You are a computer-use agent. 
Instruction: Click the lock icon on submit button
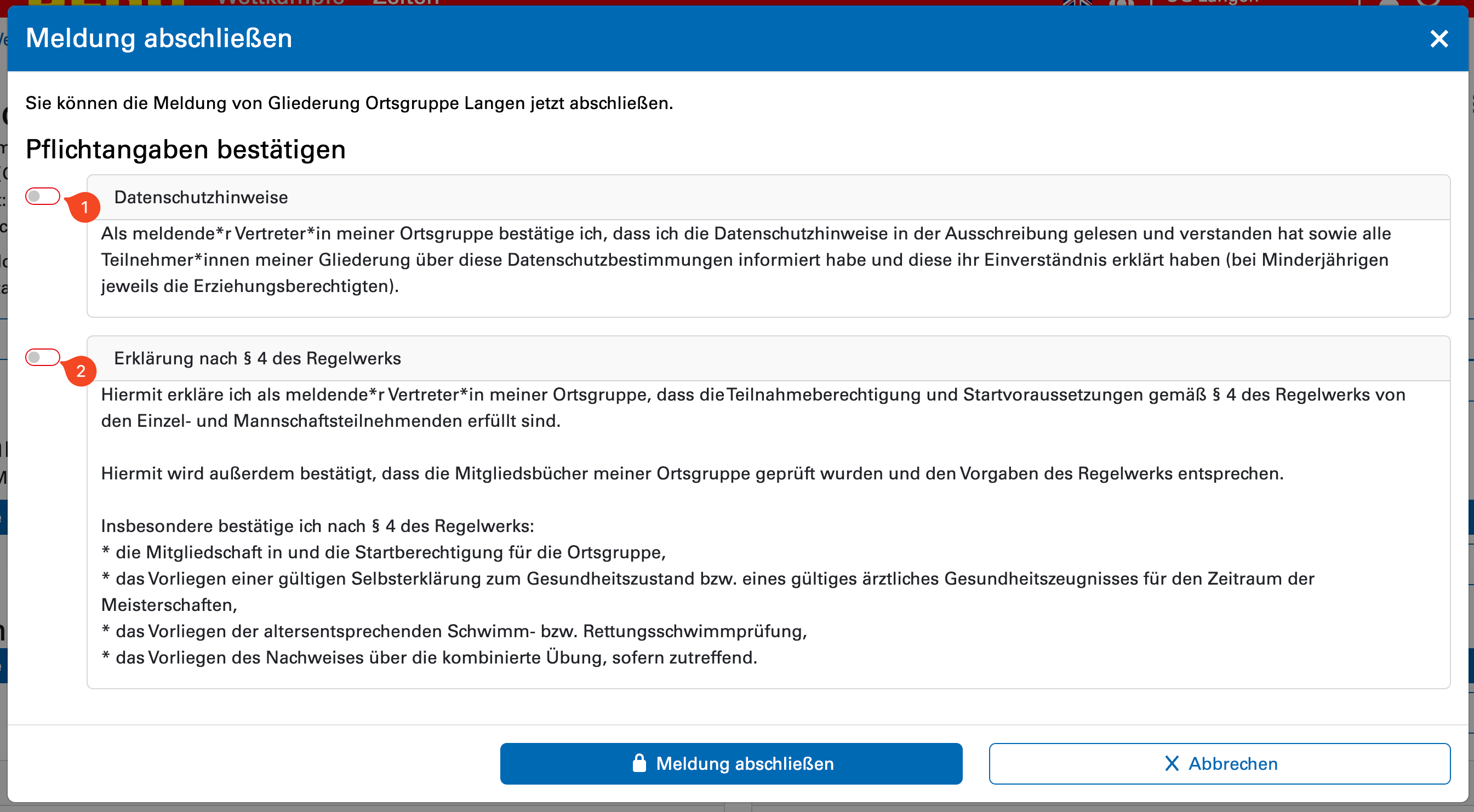click(638, 763)
